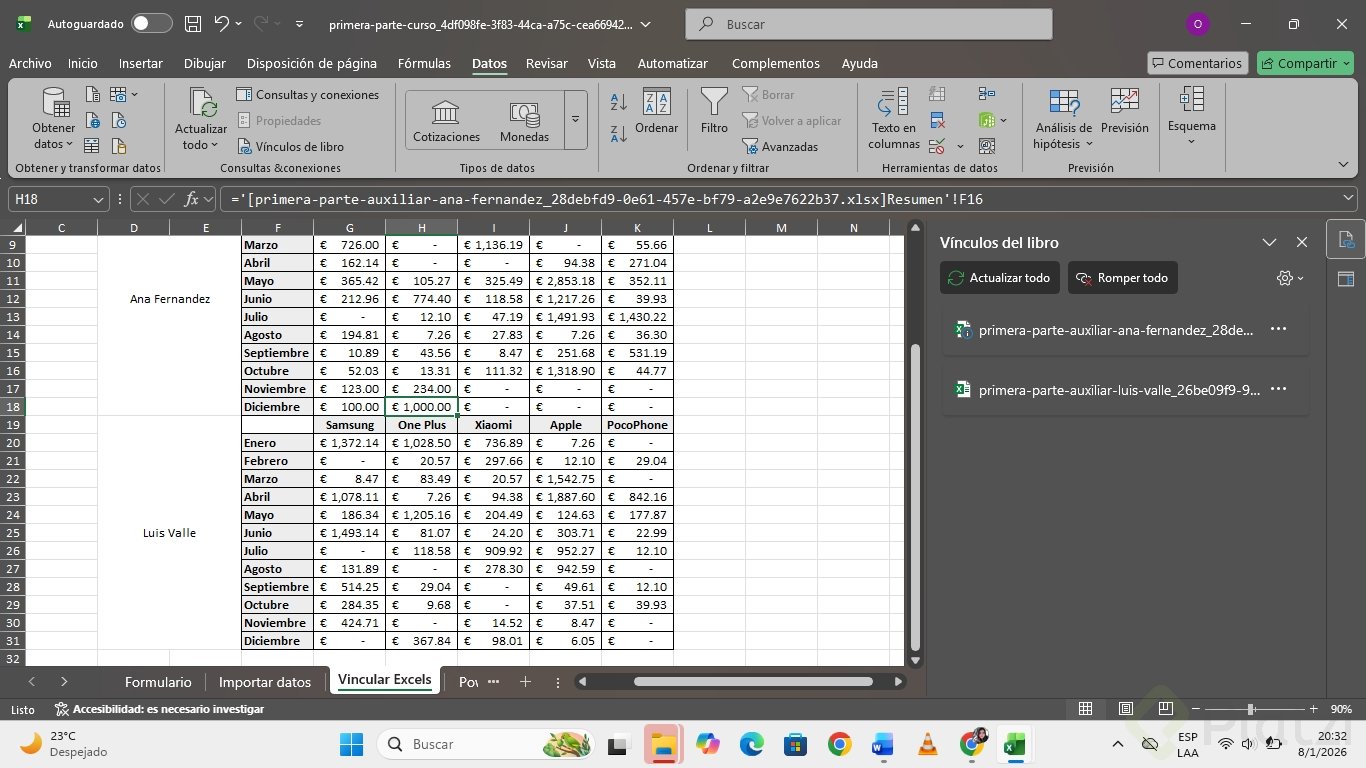Open Word from the Windows taskbar
This screenshot has width=1366, height=768.
882,744
